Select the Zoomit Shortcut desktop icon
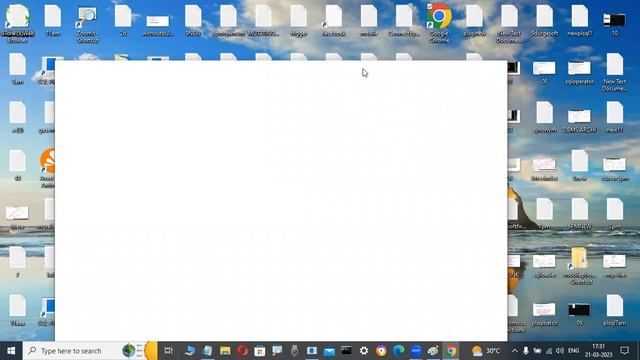The height and width of the screenshot is (360, 640). [x=87, y=24]
